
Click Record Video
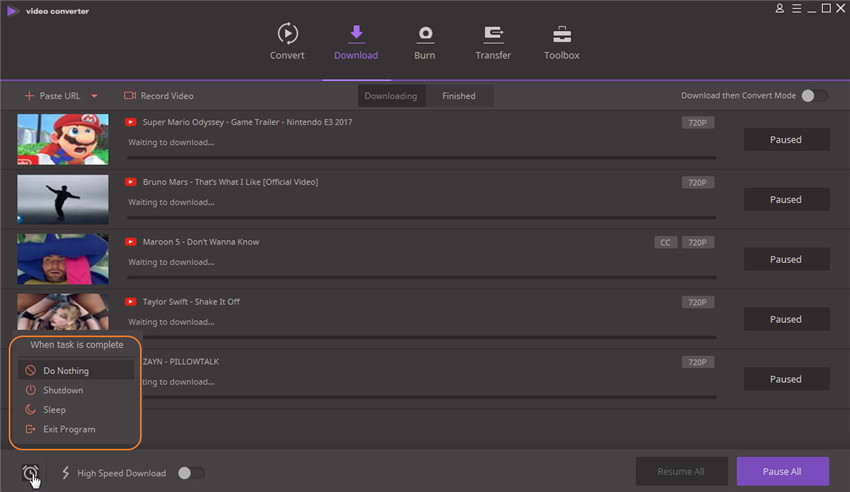click(x=159, y=96)
